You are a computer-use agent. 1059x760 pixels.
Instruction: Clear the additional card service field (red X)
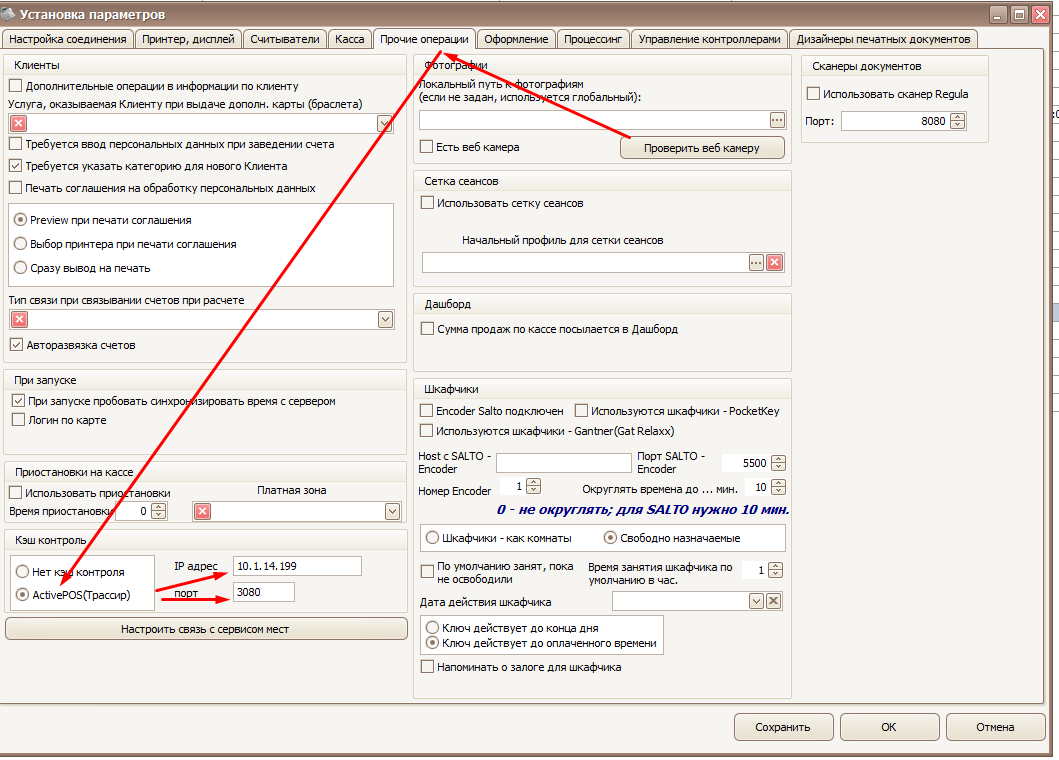coord(19,123)
